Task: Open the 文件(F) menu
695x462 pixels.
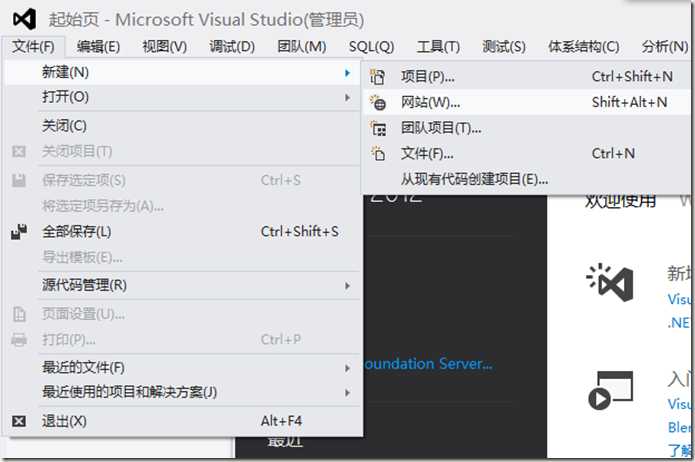Action: coord(33,47)
